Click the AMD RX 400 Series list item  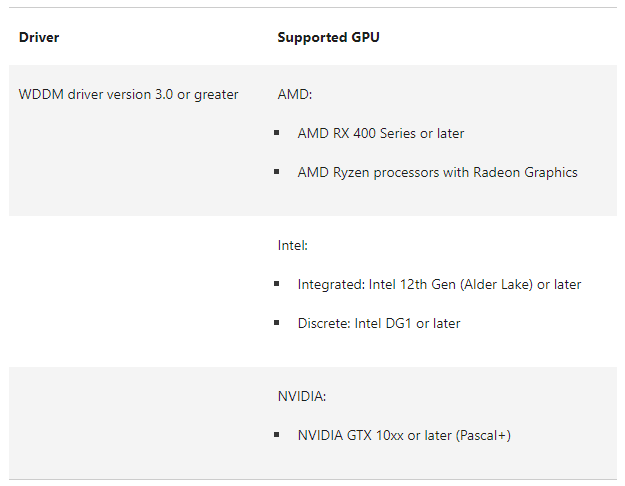pos(380,133)
